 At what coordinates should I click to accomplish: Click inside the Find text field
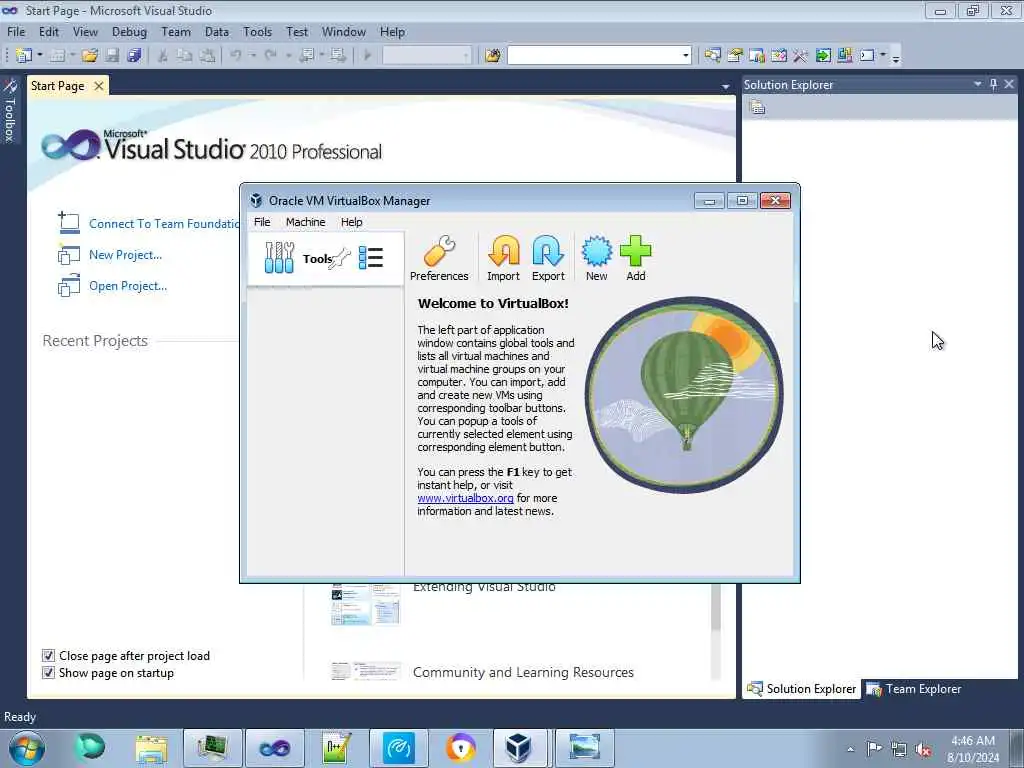594,56
